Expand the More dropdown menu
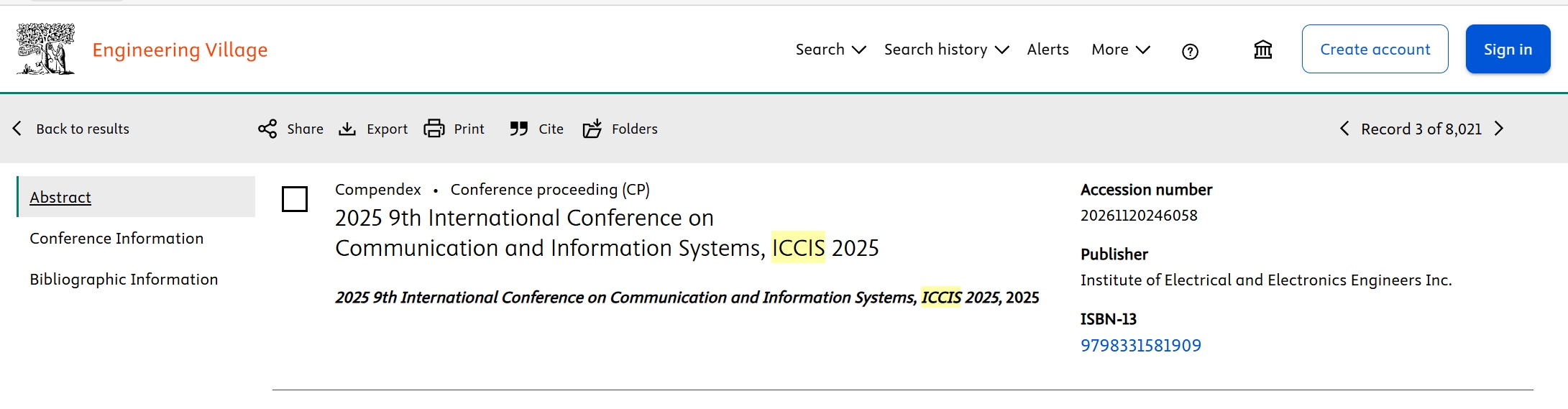This screenshot has width=1568, height=409. [x=1120, y=50]
